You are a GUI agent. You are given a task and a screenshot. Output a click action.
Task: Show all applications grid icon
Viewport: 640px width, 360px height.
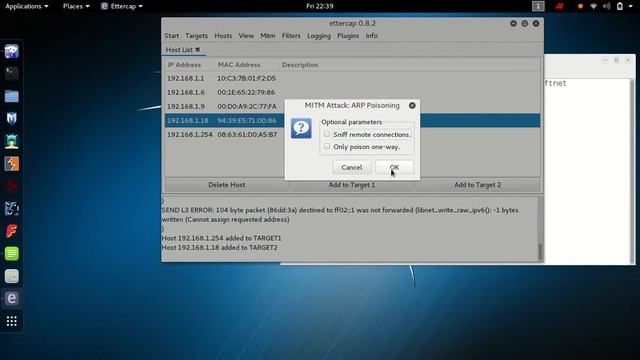click(x=11, y=321)
